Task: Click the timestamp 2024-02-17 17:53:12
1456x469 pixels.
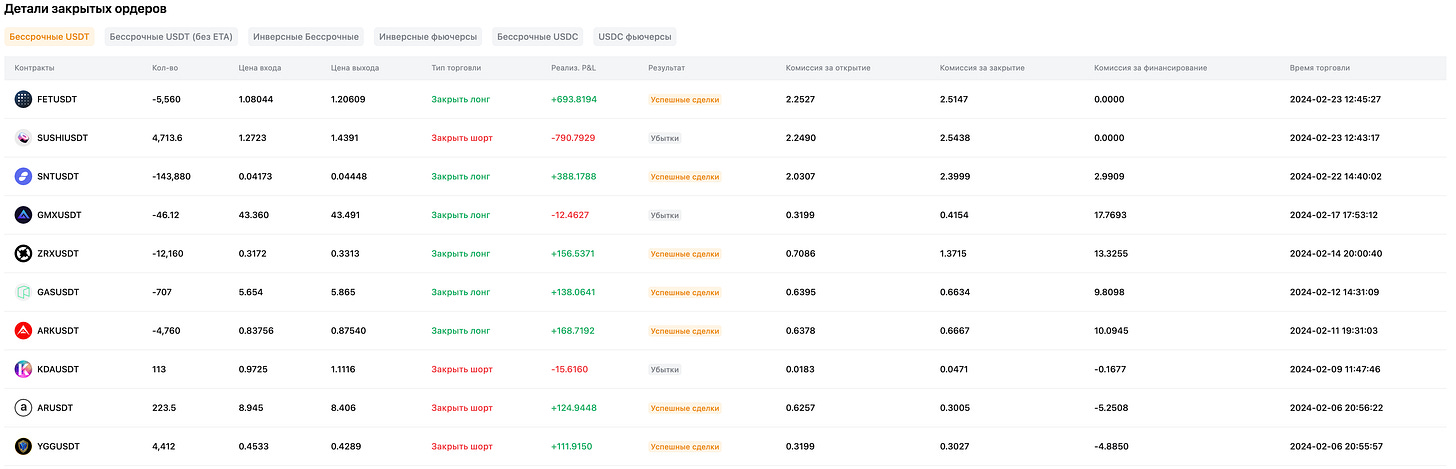Action: pos(1335,215)
